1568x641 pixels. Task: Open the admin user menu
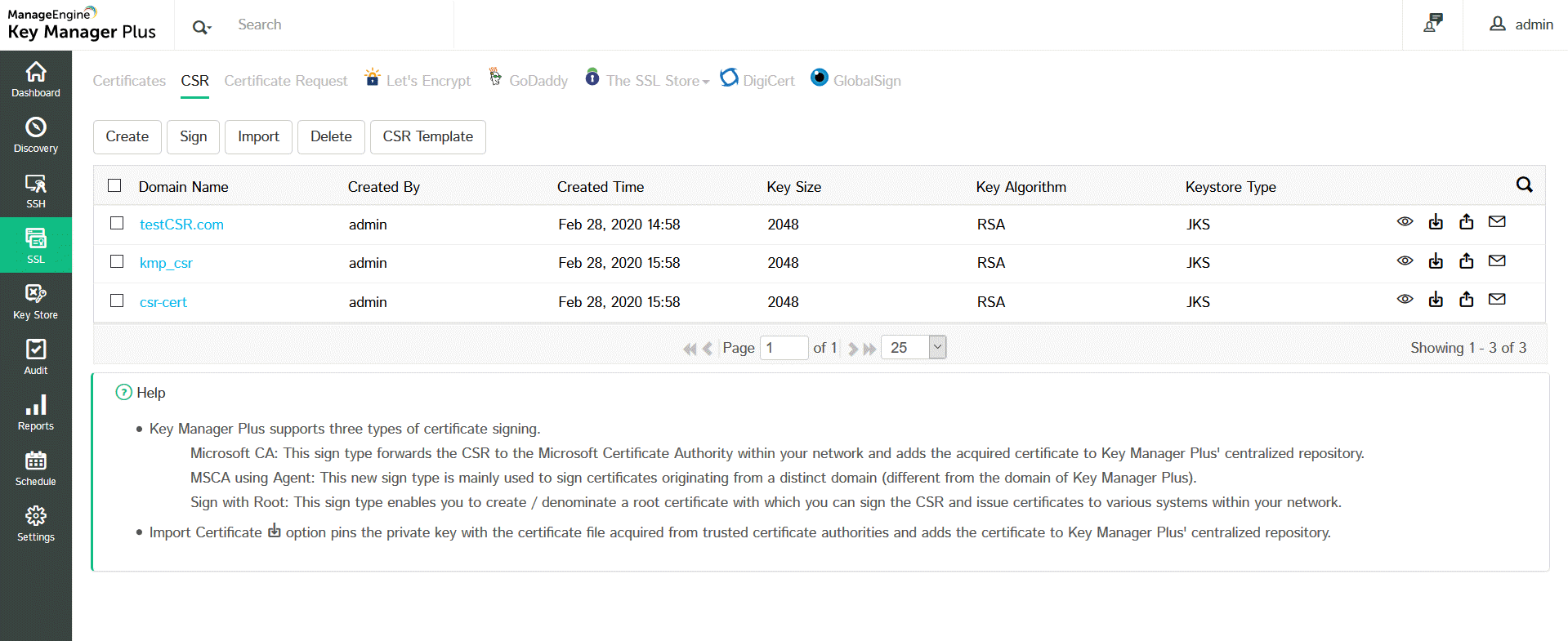click(1521, 24)
